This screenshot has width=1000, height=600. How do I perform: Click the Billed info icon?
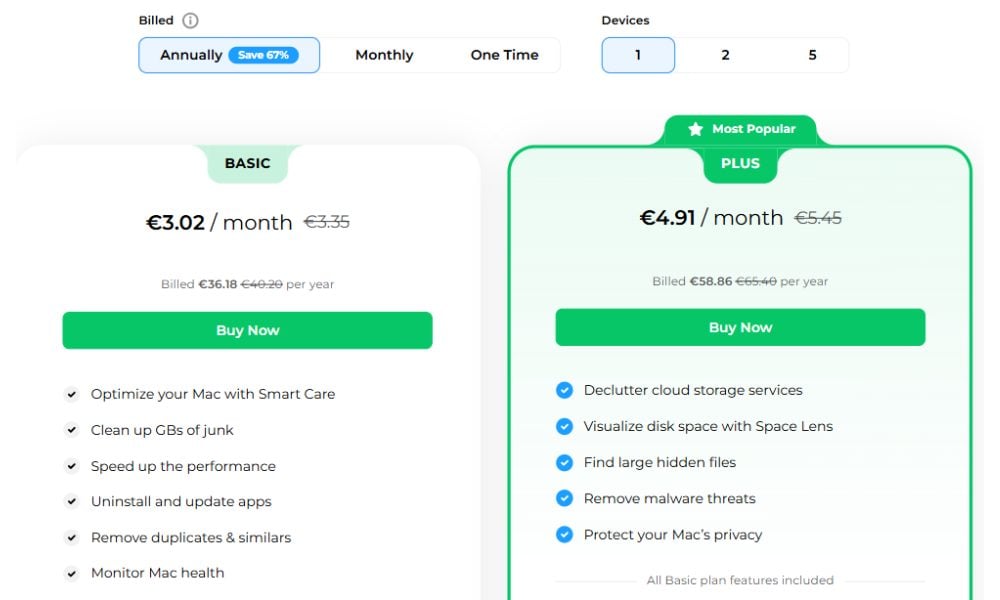pyautogui.click(x=190, y=21)
